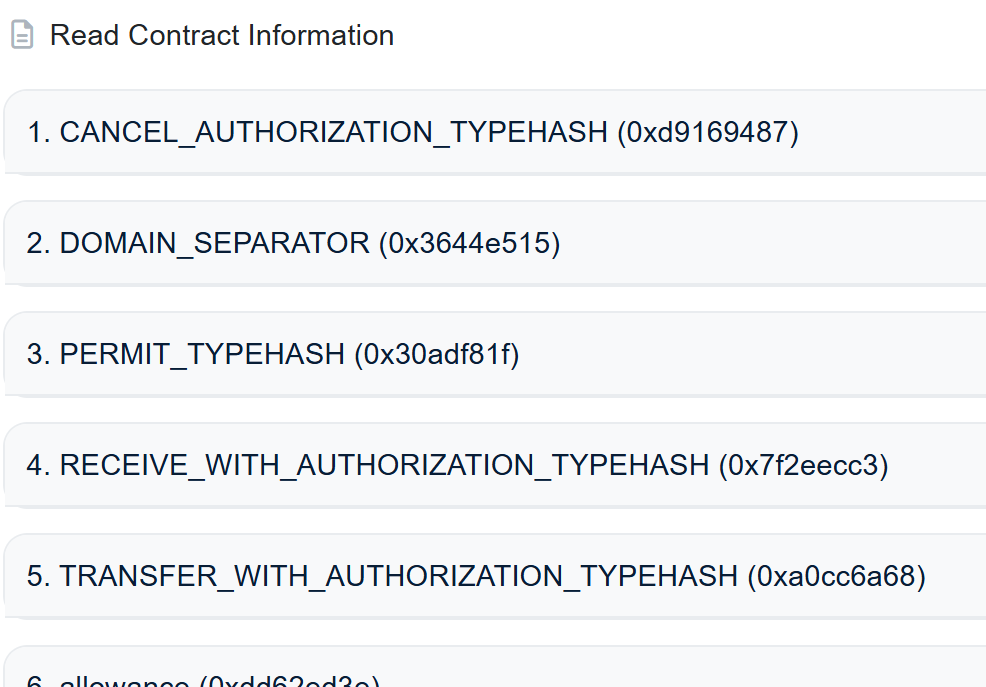Click the selector text 0xa0cc6a68

click(x=836, y=576)
